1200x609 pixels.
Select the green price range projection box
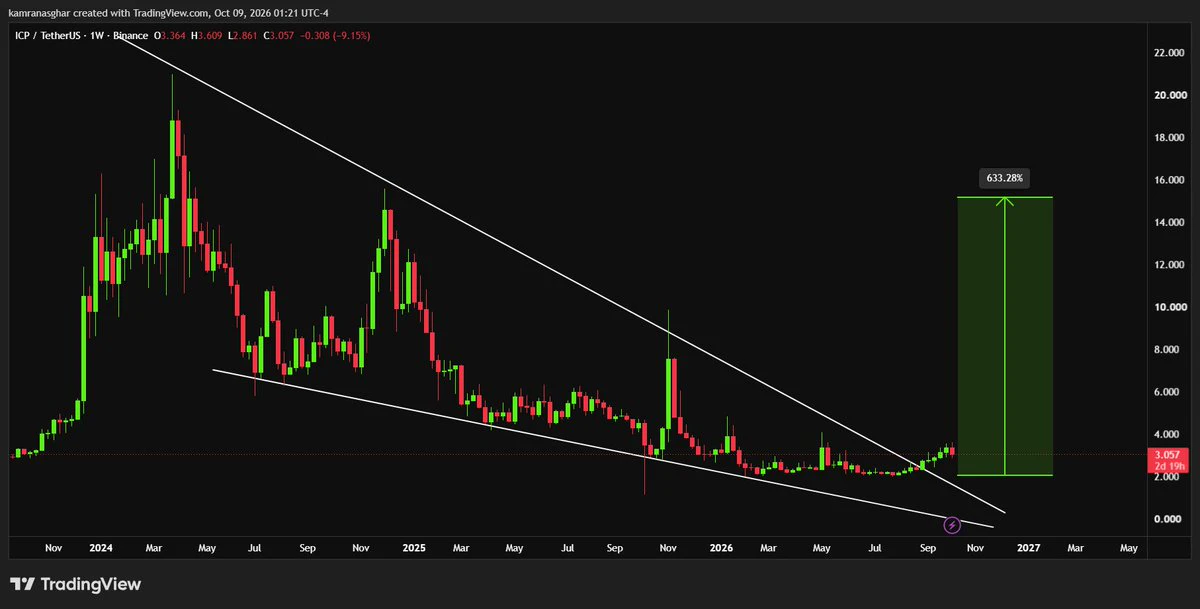(x=1005, y=336)
